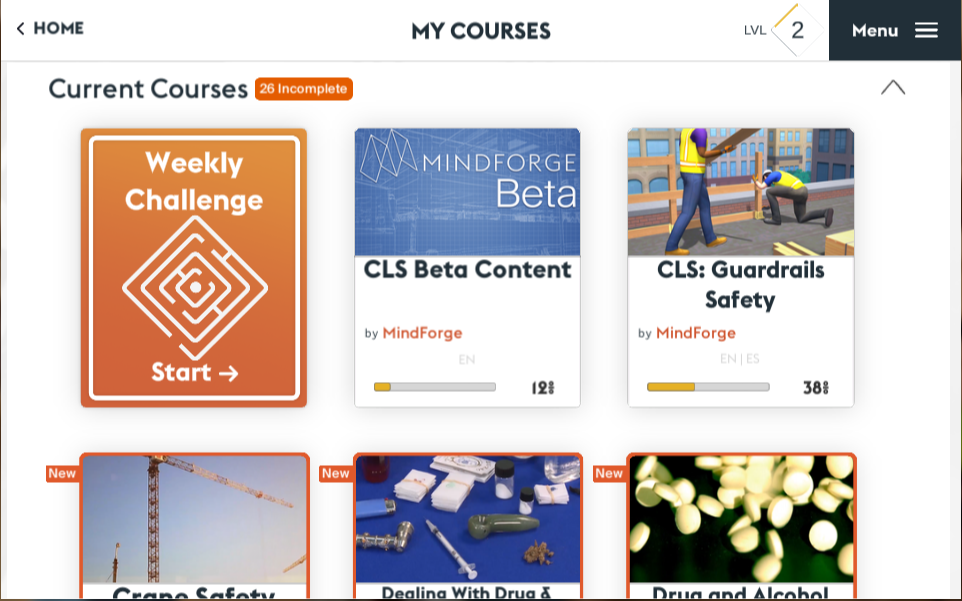Click the New badge on pills course
This screenshot has width=962, height=601.
[609, 473]
